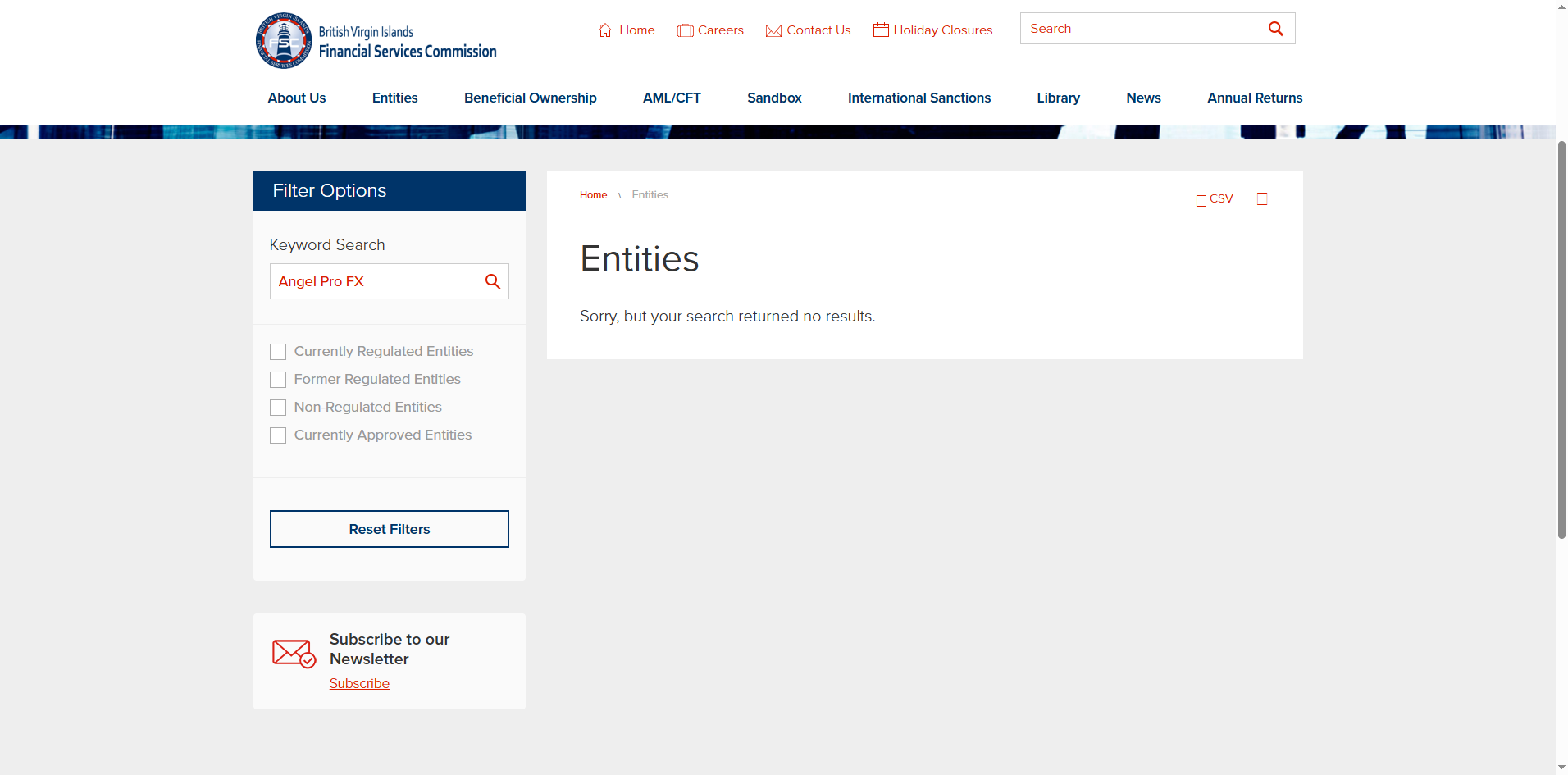Screen dimensions: 1568x775
Task: Open the News menu
Action: pyautogui.click(x=1143, y=98)
